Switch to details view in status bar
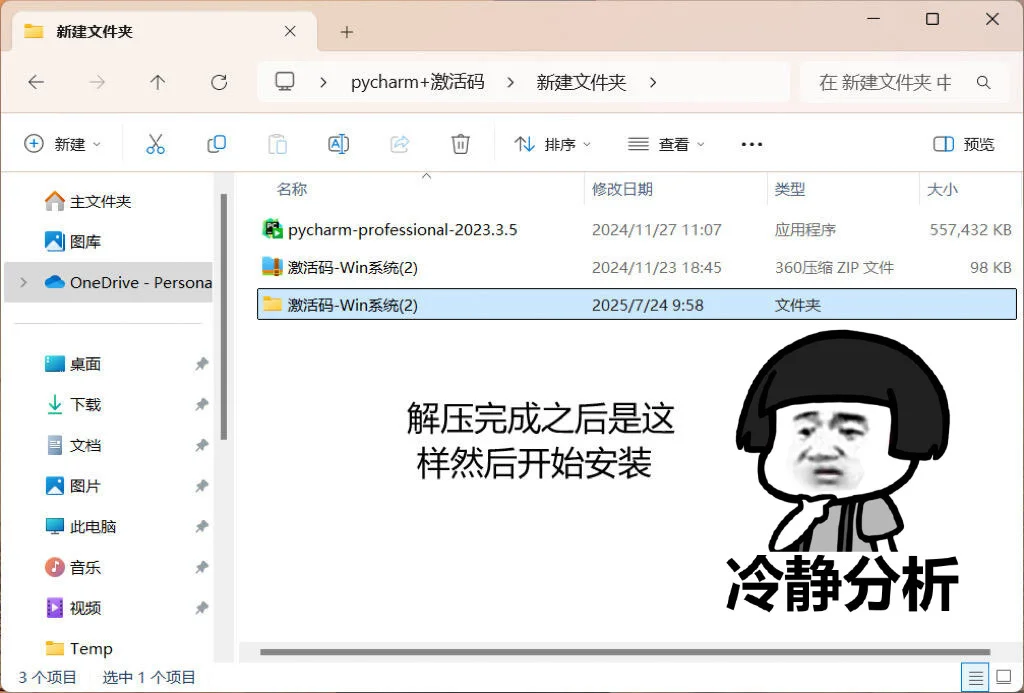Screen dimensions: 1024x693 [976, 677]
